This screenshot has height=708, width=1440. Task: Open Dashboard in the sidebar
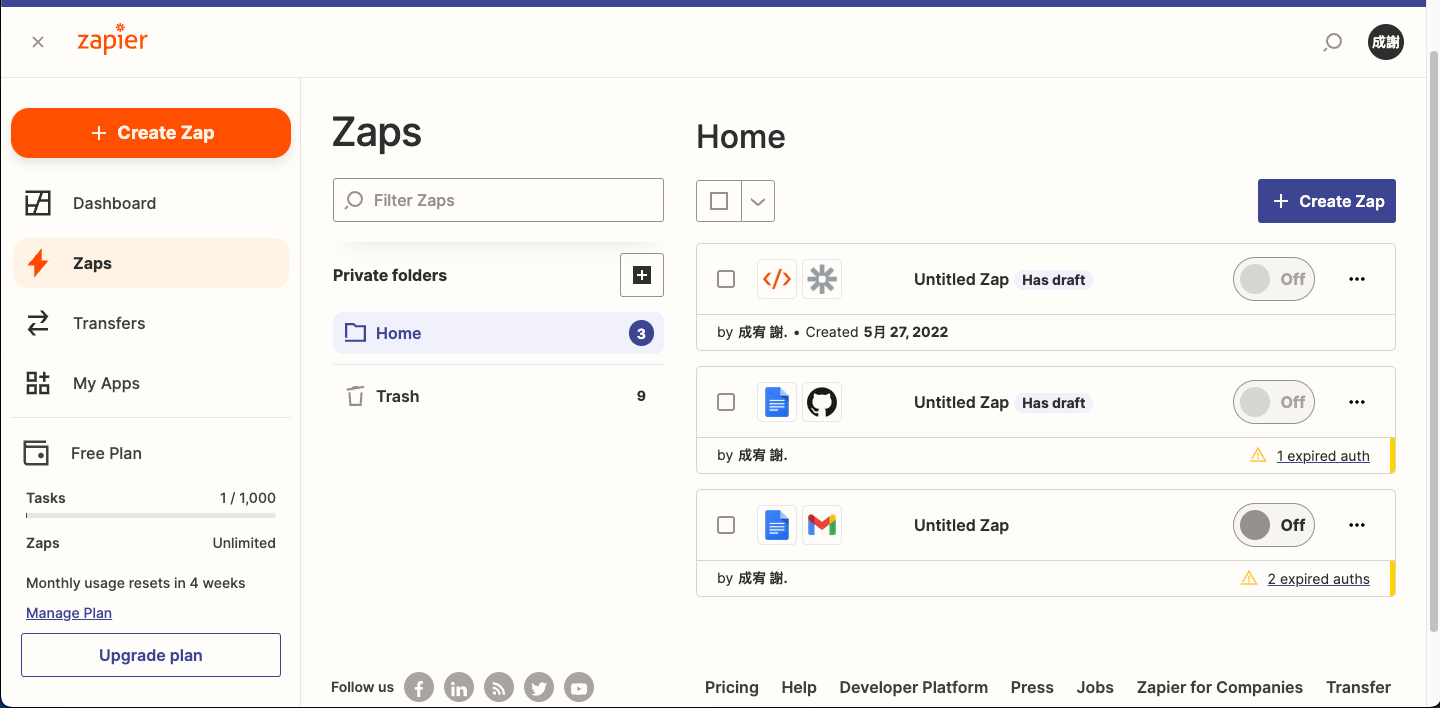(151, 203)
